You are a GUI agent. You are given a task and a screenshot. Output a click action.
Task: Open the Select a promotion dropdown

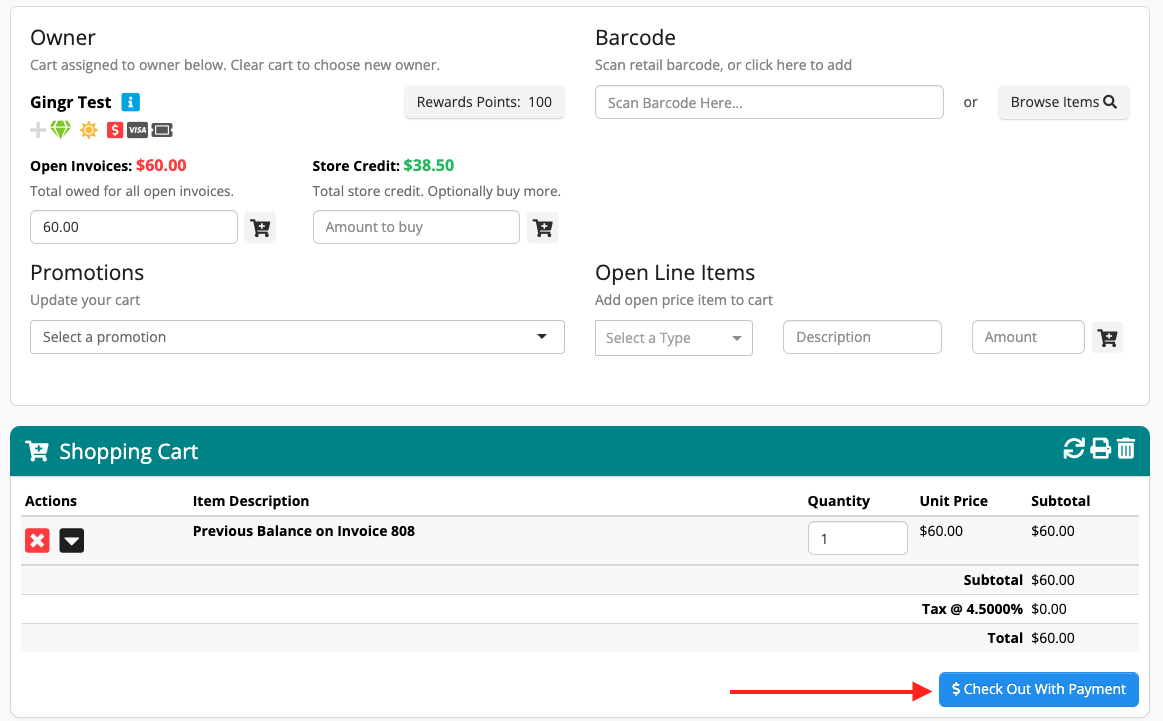point(297,337)
